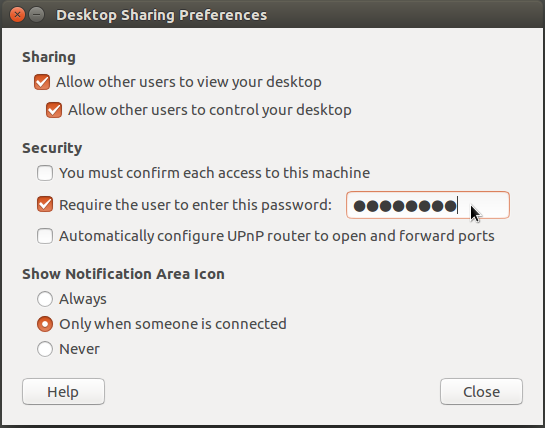
Task: Click the Show Notification Area Icon heading
Action: tap(123, 274)
